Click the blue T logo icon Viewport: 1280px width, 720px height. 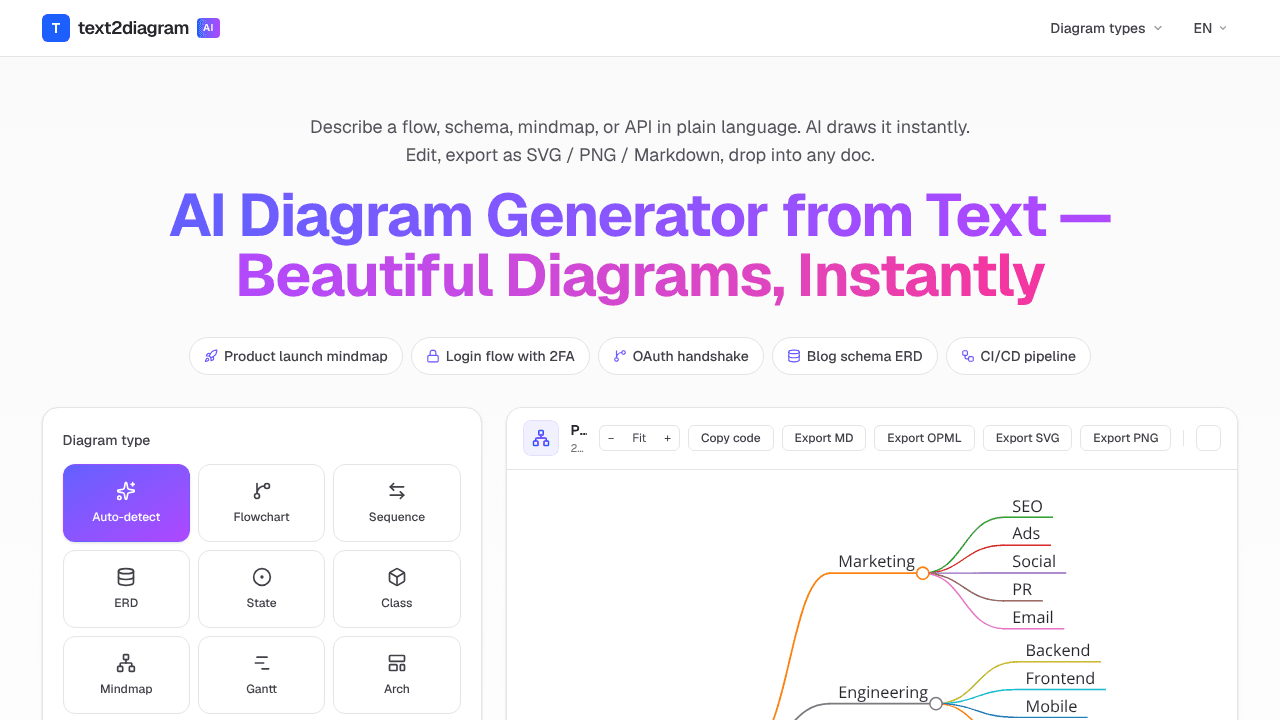[56, 28]
